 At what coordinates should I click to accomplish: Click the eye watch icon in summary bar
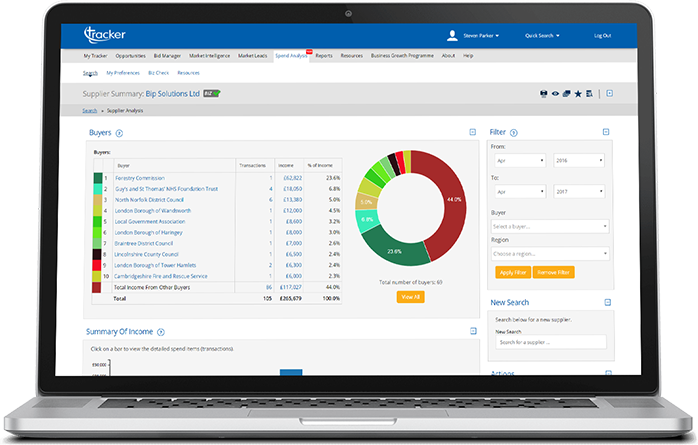555,94
